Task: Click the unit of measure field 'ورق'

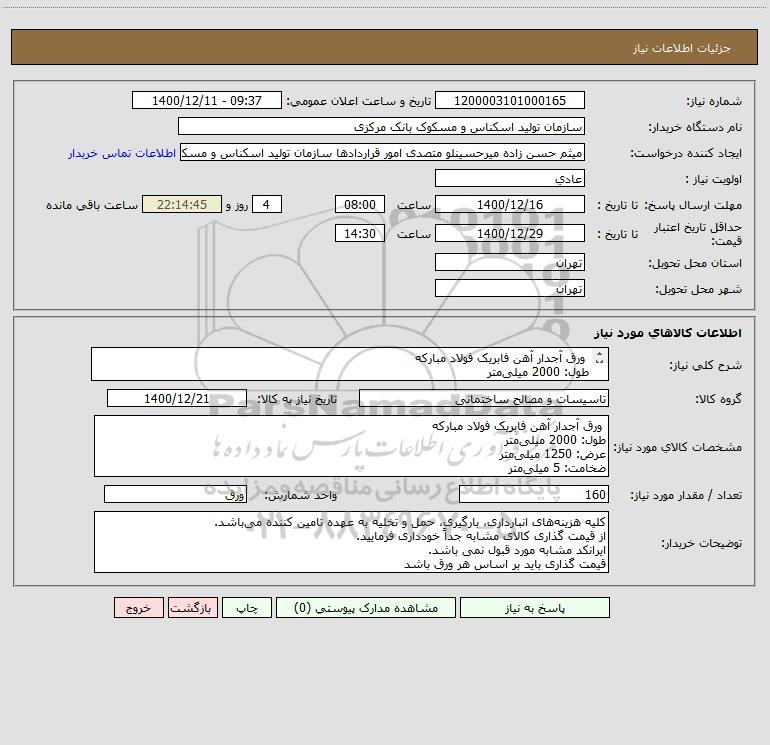Action: pos(175,494)
